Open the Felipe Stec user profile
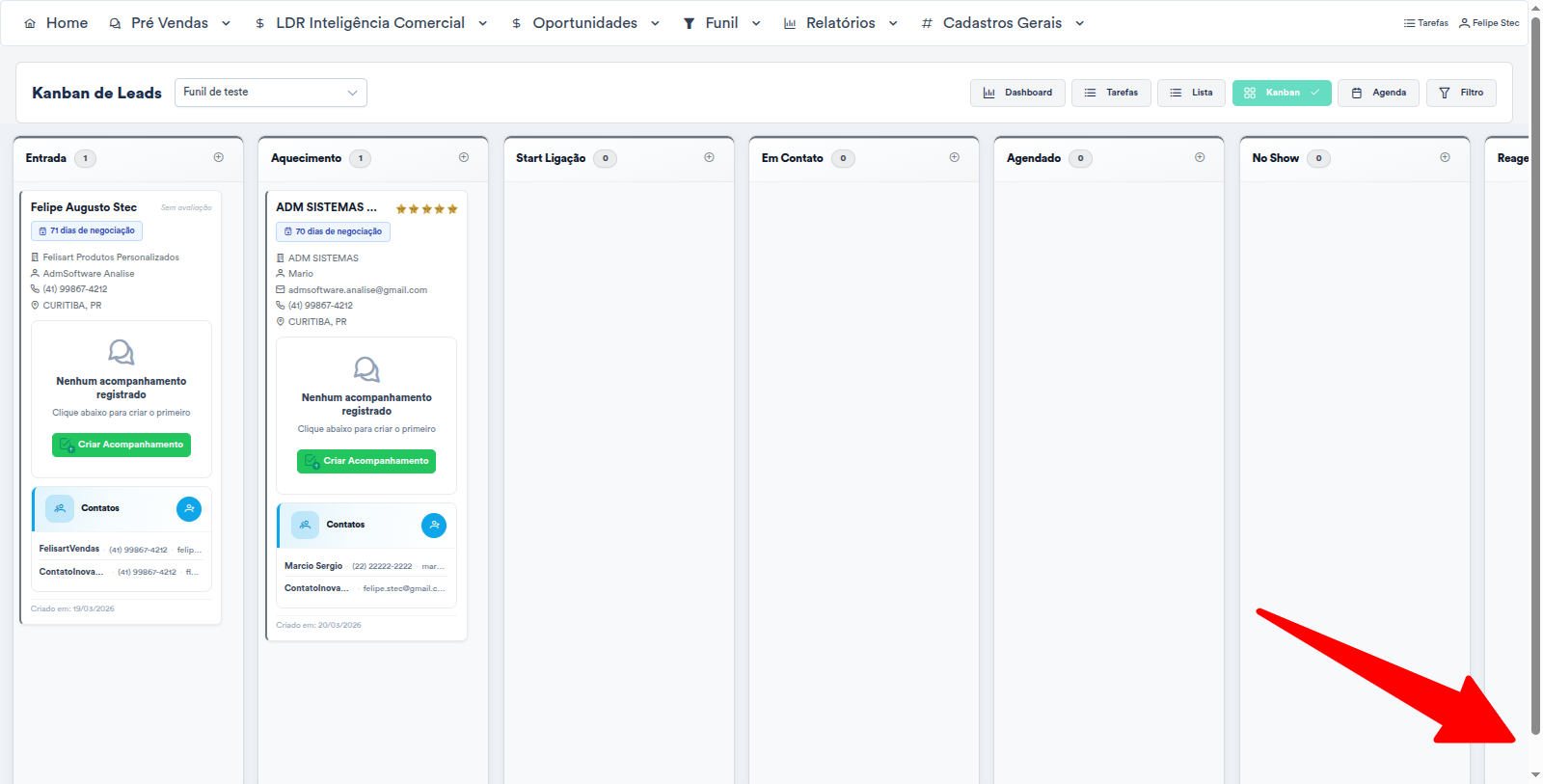The width and height of the screenshot is (1543, 784). tap(1489, 23)
